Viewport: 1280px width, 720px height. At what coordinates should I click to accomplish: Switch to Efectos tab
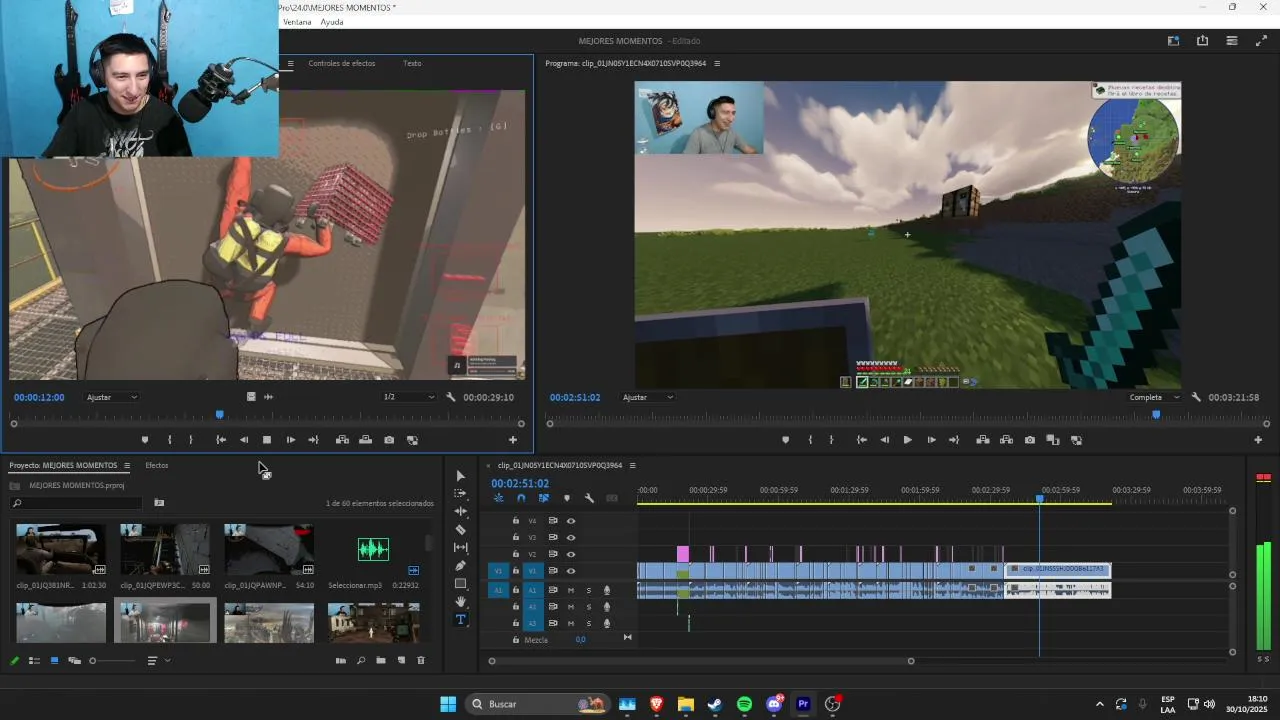[x=157, y=465]
